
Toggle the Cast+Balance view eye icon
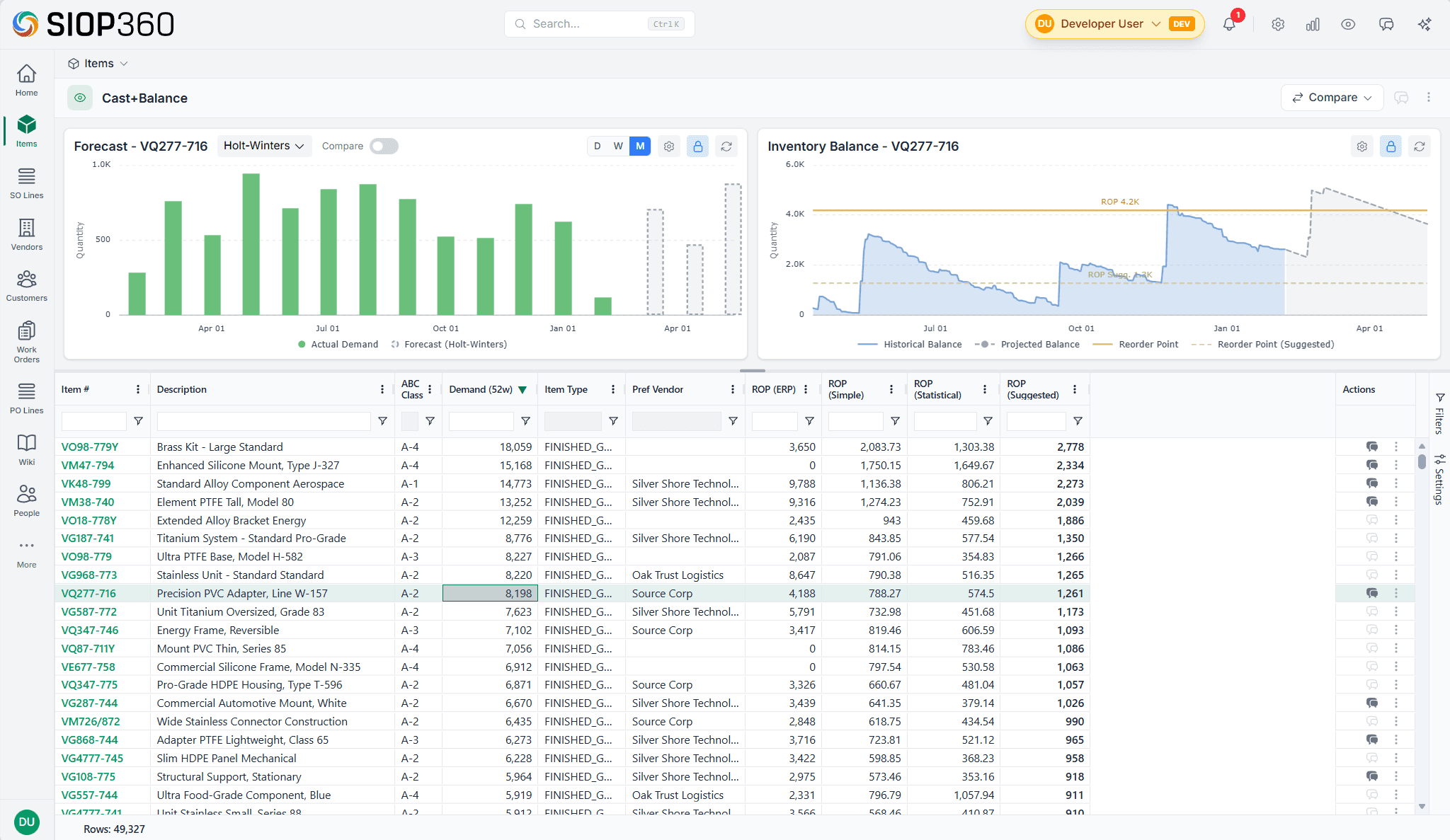point(80,98)
